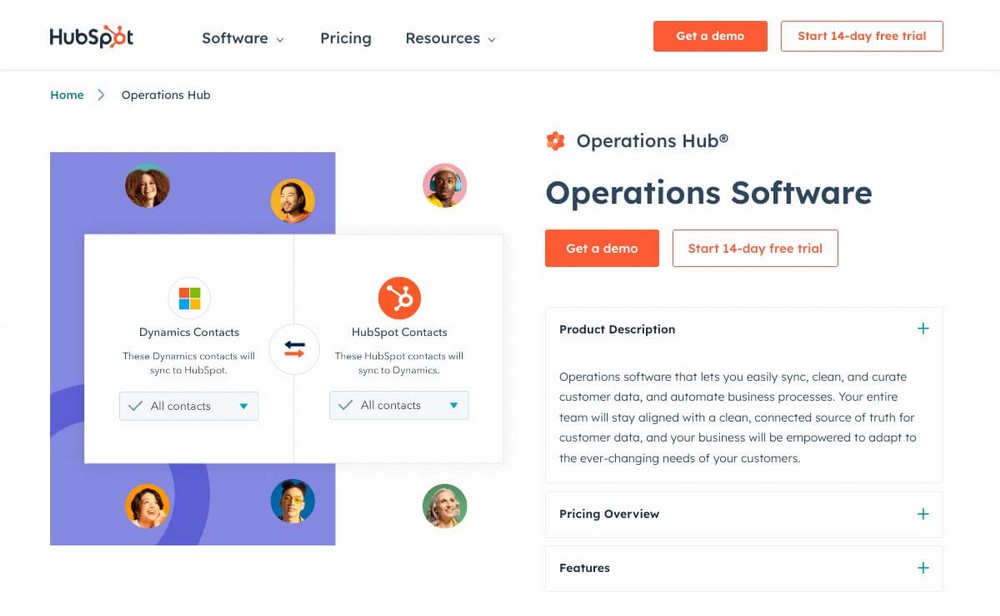Click the plus icon for Features
Viewport: 1000px width, 616px height.
point(923,568)
